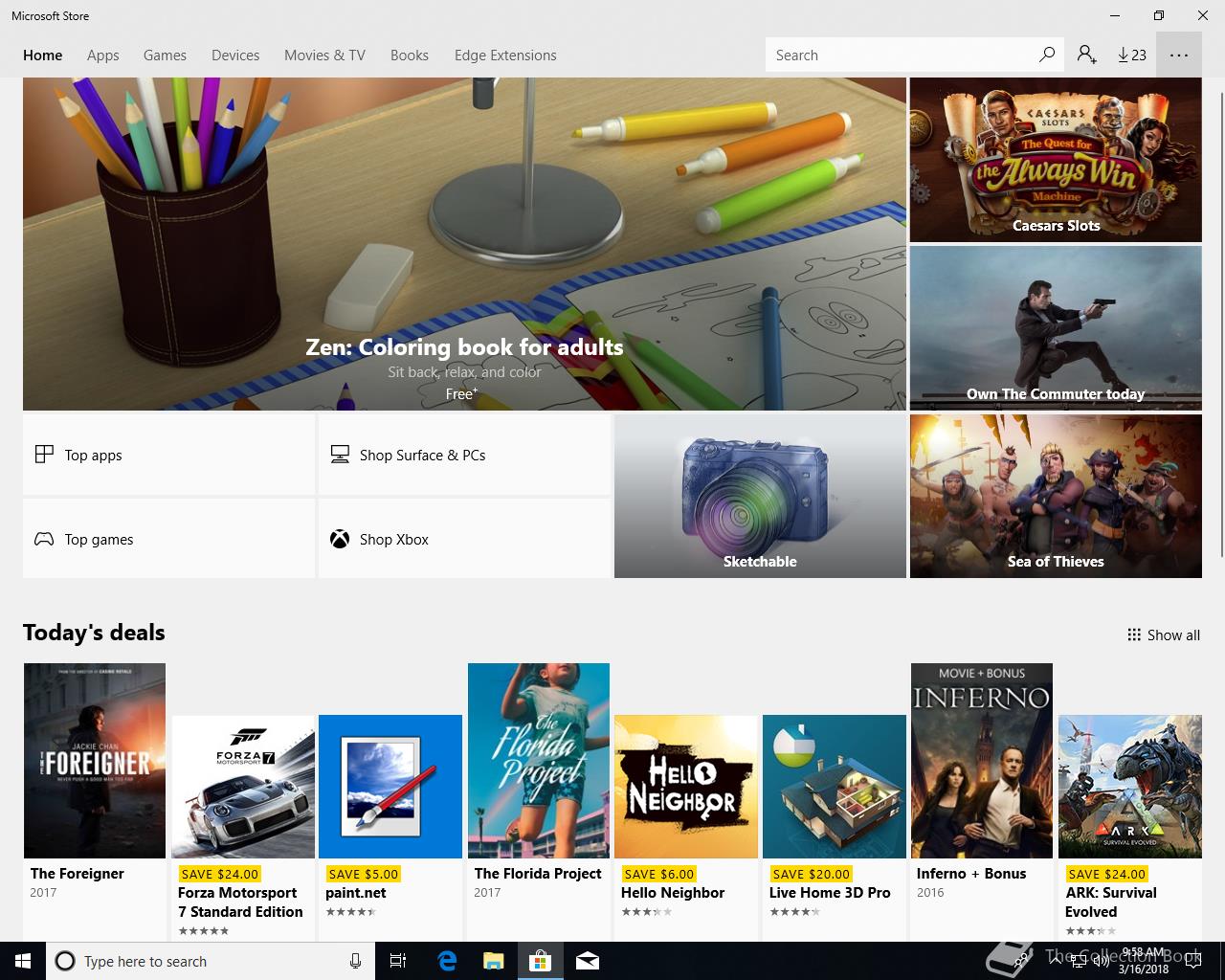The width and height of the screenshot is (1225, 980).
Task: Open the Zen: Coloring book for adults banner
Action: click(x=464, y=244)
